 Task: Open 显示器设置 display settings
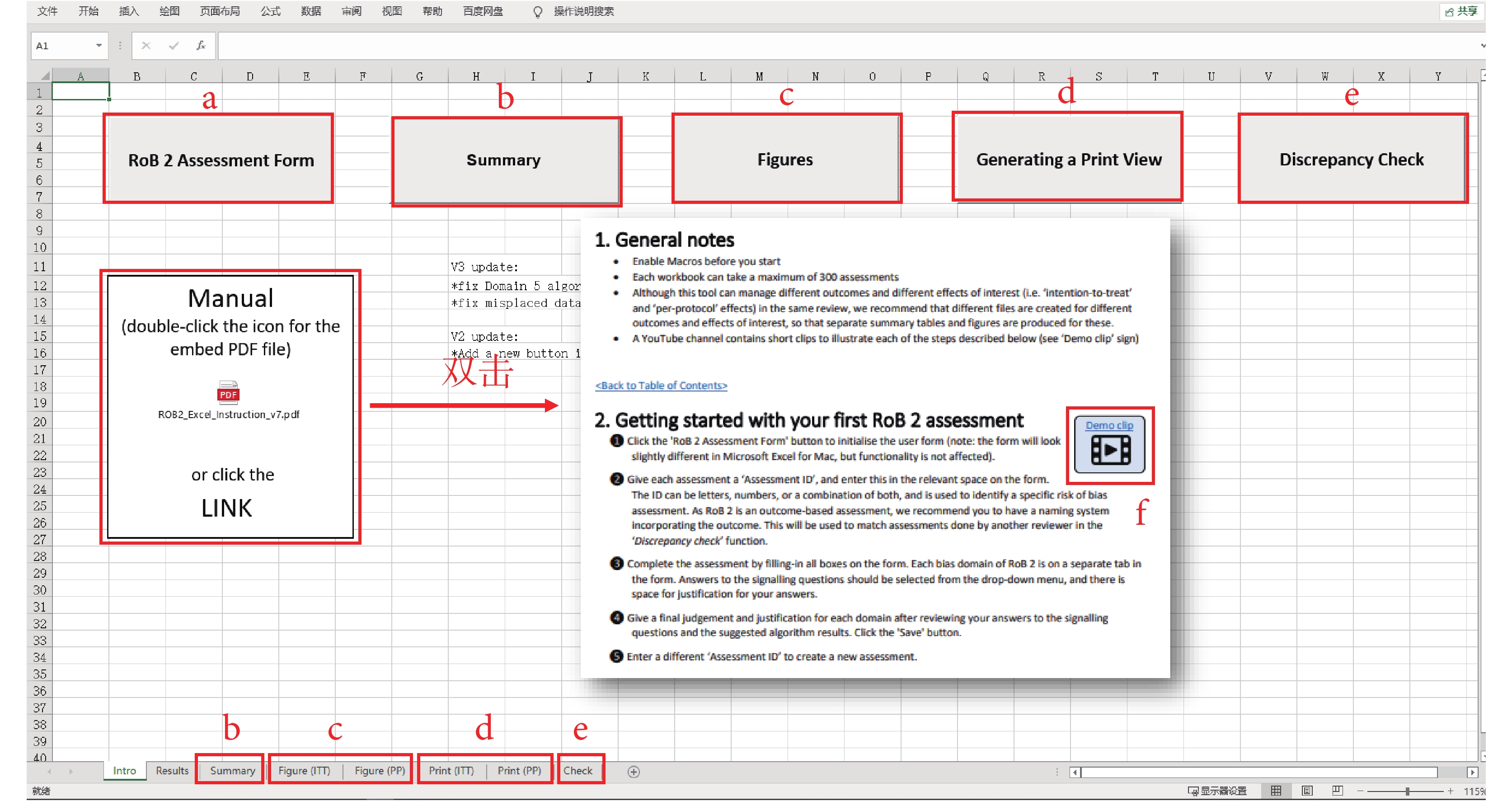(x=1217, y=791)
